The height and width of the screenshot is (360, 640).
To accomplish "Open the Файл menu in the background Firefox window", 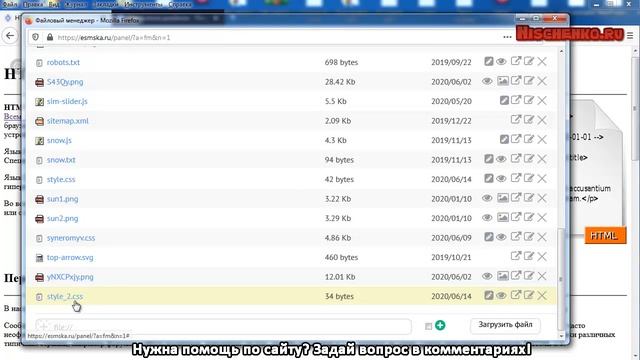I will (x=10, y=4).
